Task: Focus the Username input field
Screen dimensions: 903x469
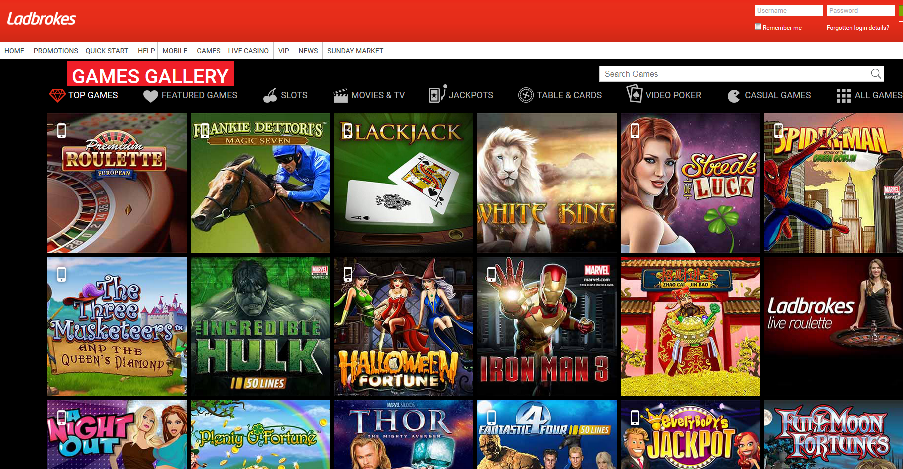Action: (789, 10)
